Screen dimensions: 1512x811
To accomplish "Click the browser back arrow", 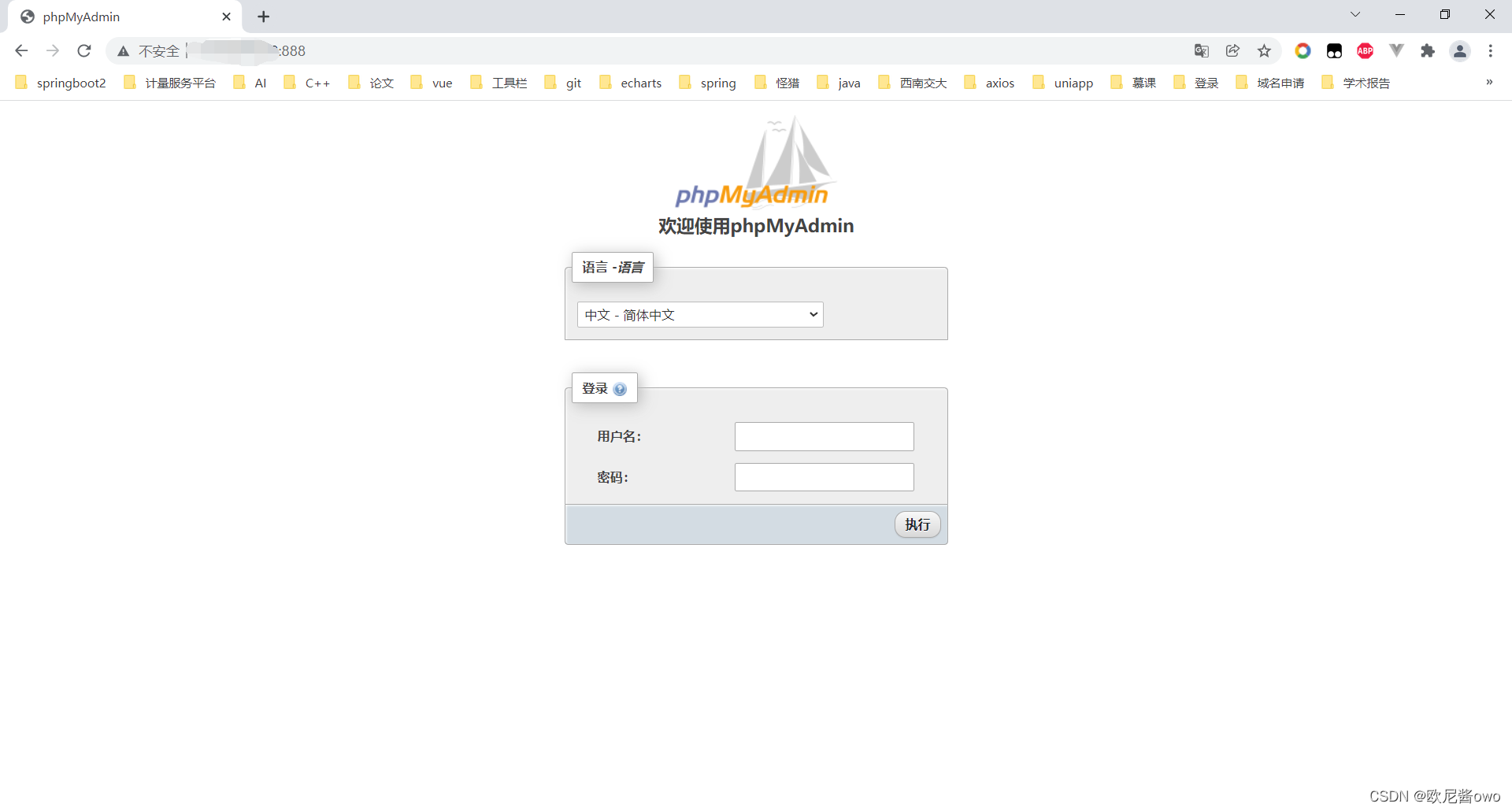I will 21,51.
